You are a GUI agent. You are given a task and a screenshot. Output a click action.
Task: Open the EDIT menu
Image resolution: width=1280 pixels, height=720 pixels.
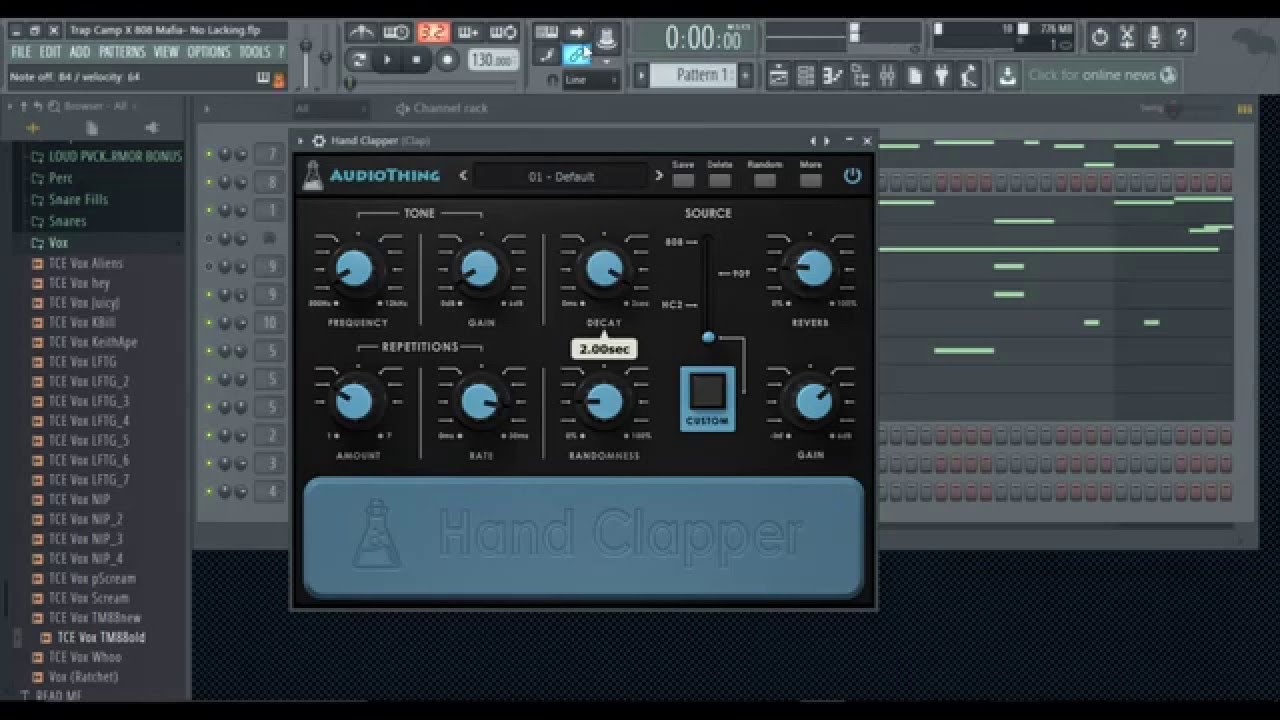coord(50,52)
